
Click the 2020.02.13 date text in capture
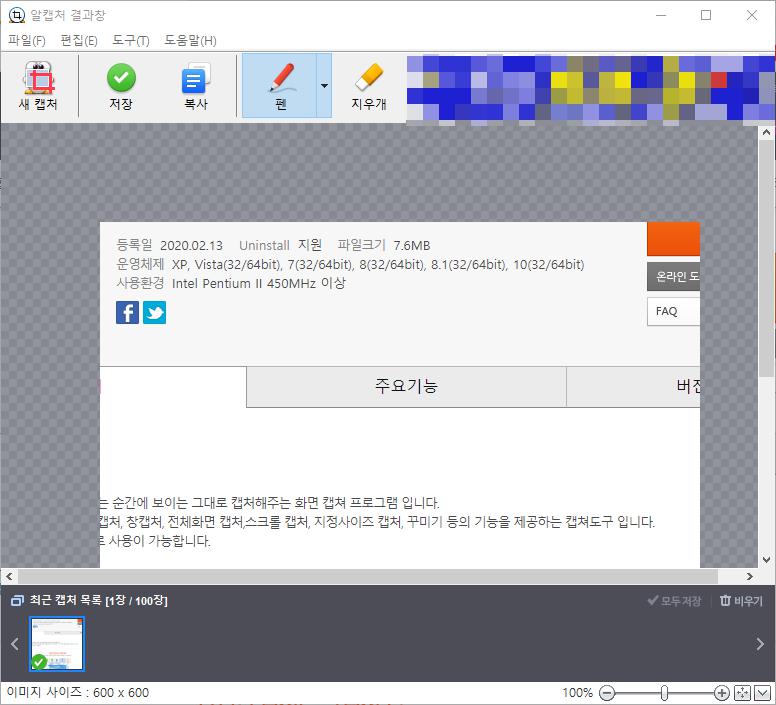pyautogui.click(x=192, y=245)
